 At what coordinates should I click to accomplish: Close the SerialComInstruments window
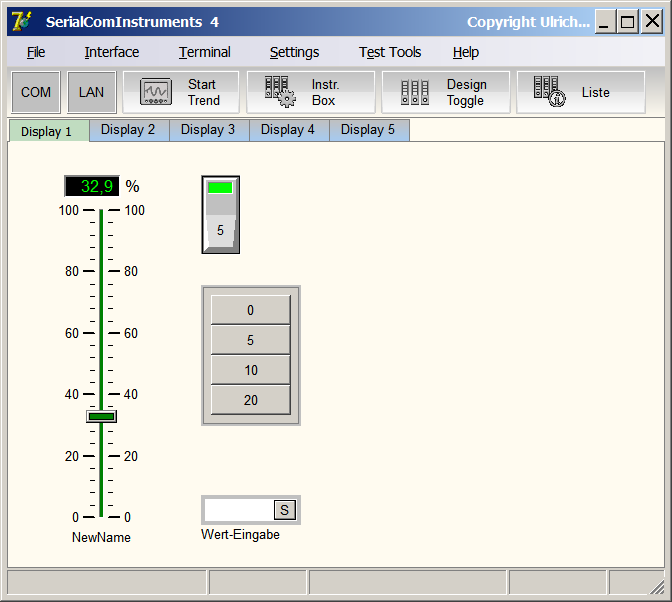coord(652,21)
